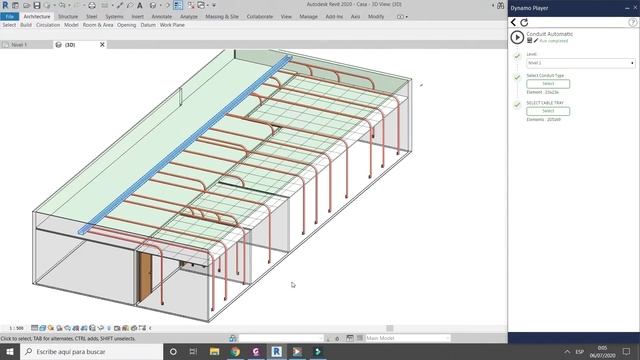Open the ribbon display options dropdown after Modify

point(402,17)
